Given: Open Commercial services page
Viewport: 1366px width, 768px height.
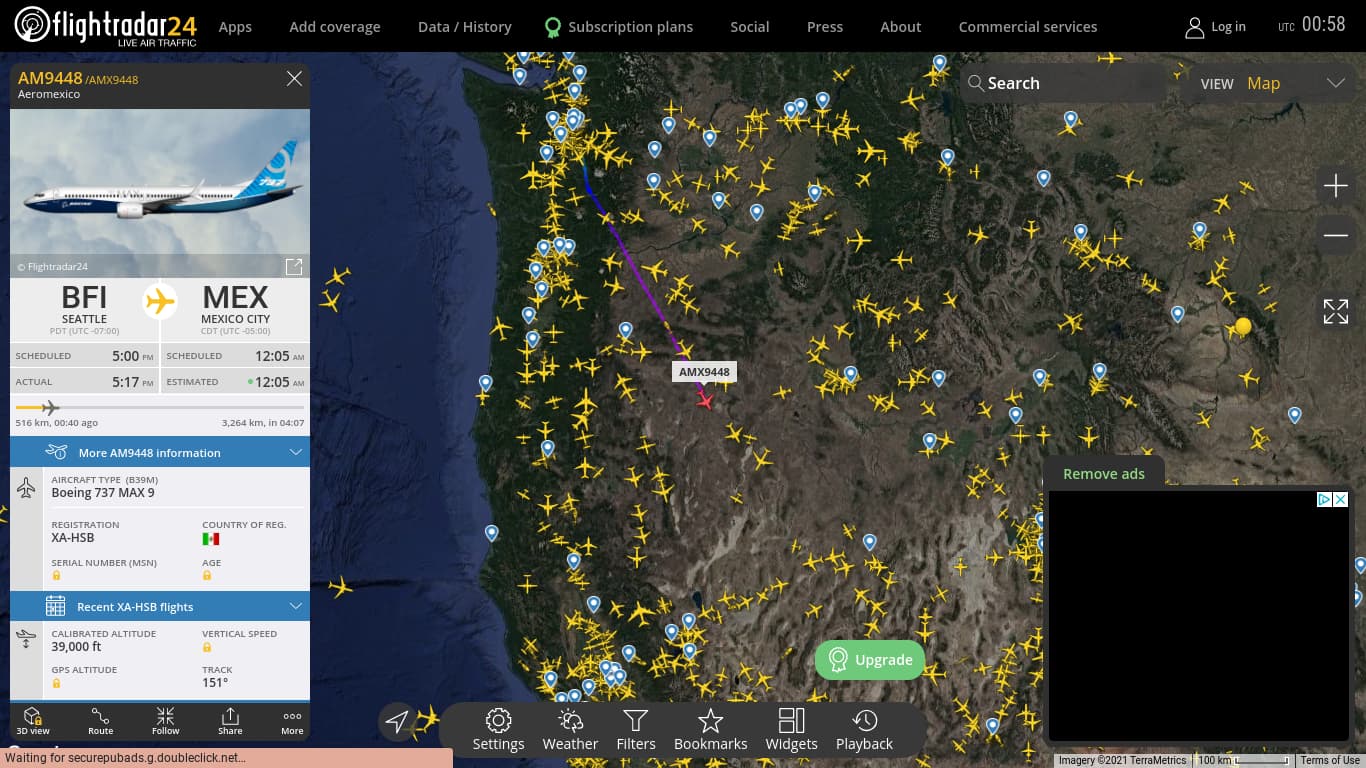Looking at the screenshot, I should 1028,27.
